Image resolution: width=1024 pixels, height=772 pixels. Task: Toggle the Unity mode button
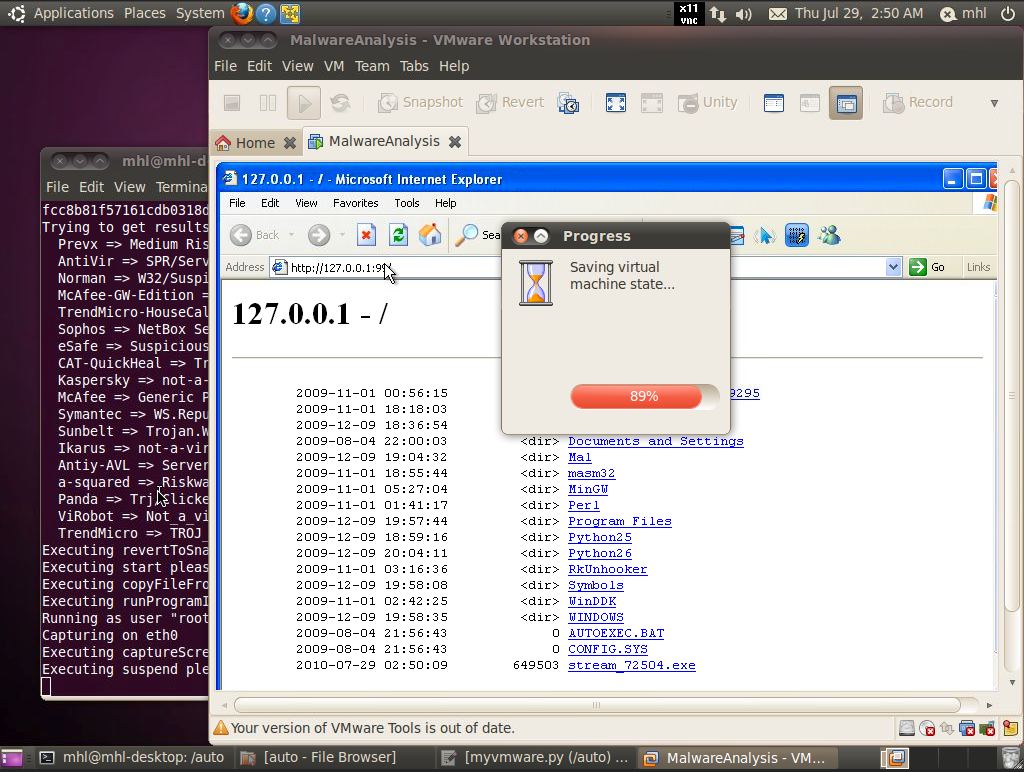tap(708, 102)
